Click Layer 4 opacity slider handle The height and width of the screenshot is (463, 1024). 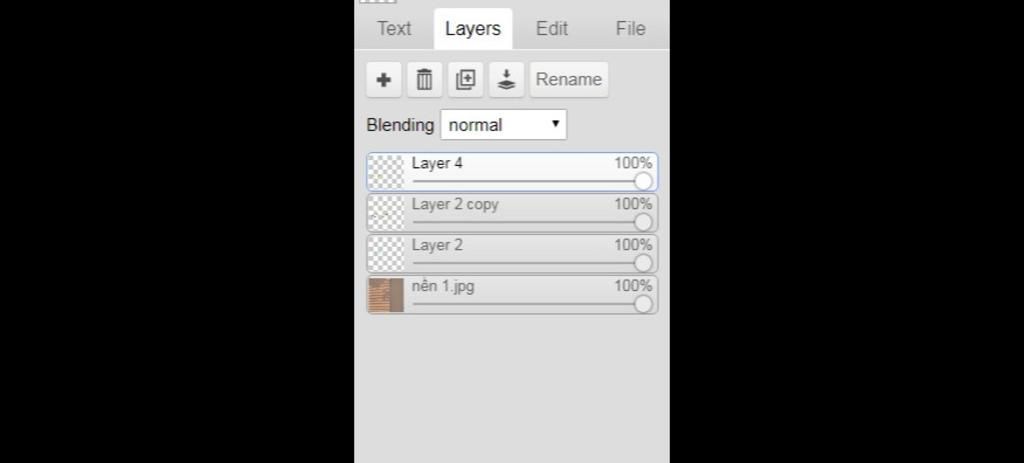tap(643, 182)
